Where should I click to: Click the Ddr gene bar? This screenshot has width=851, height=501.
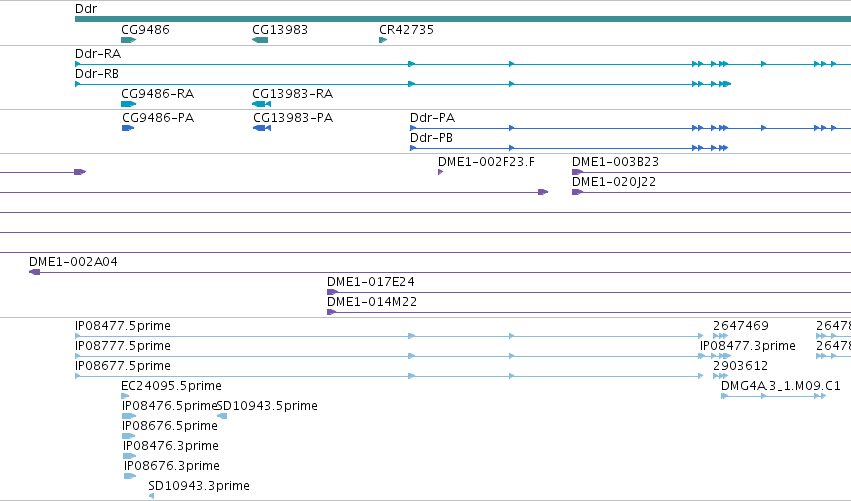(x=463, y=19)
